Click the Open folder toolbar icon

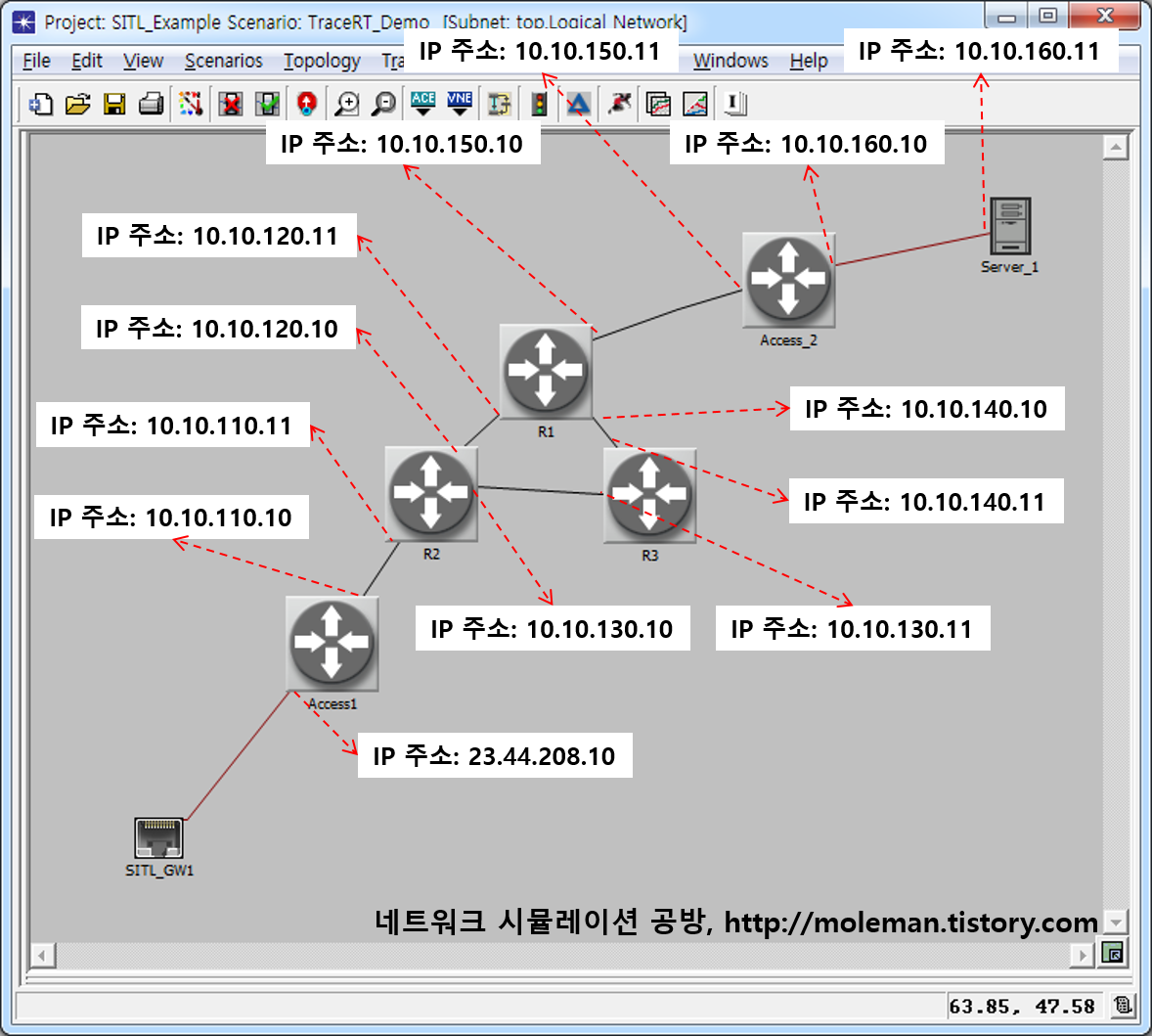(x=78, y=105)
